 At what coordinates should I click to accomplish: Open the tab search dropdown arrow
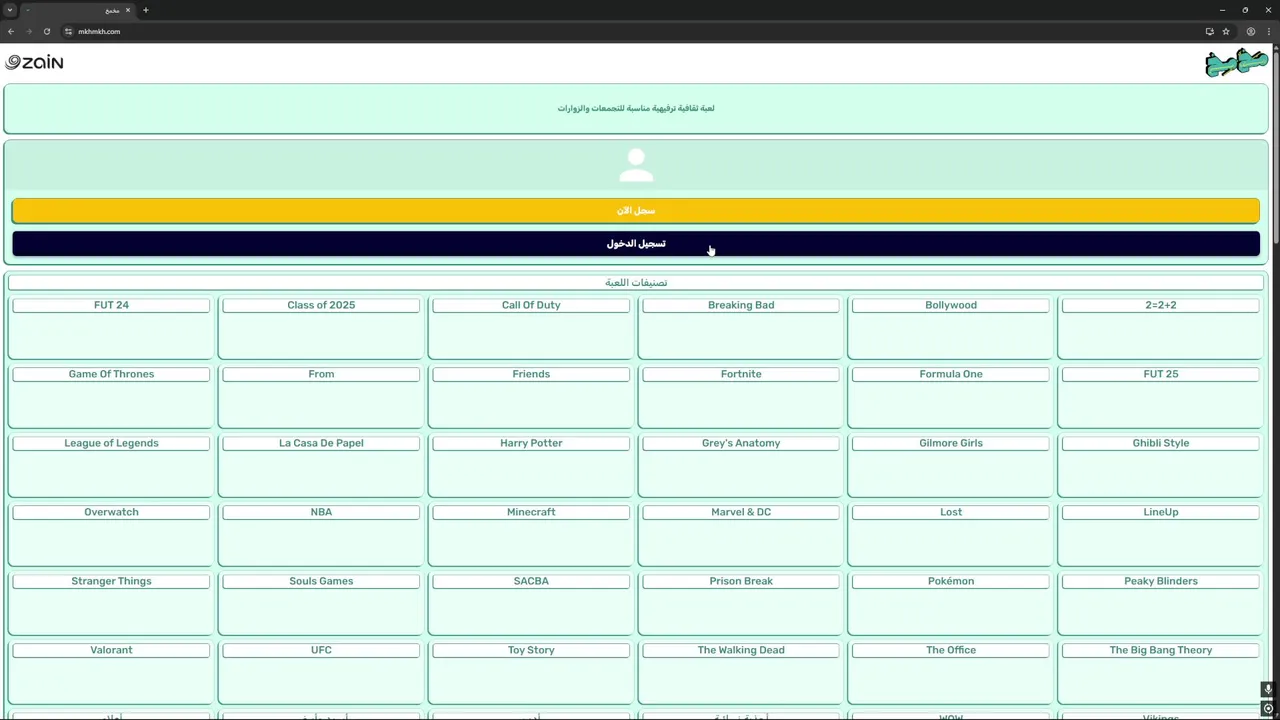[10, 10]
